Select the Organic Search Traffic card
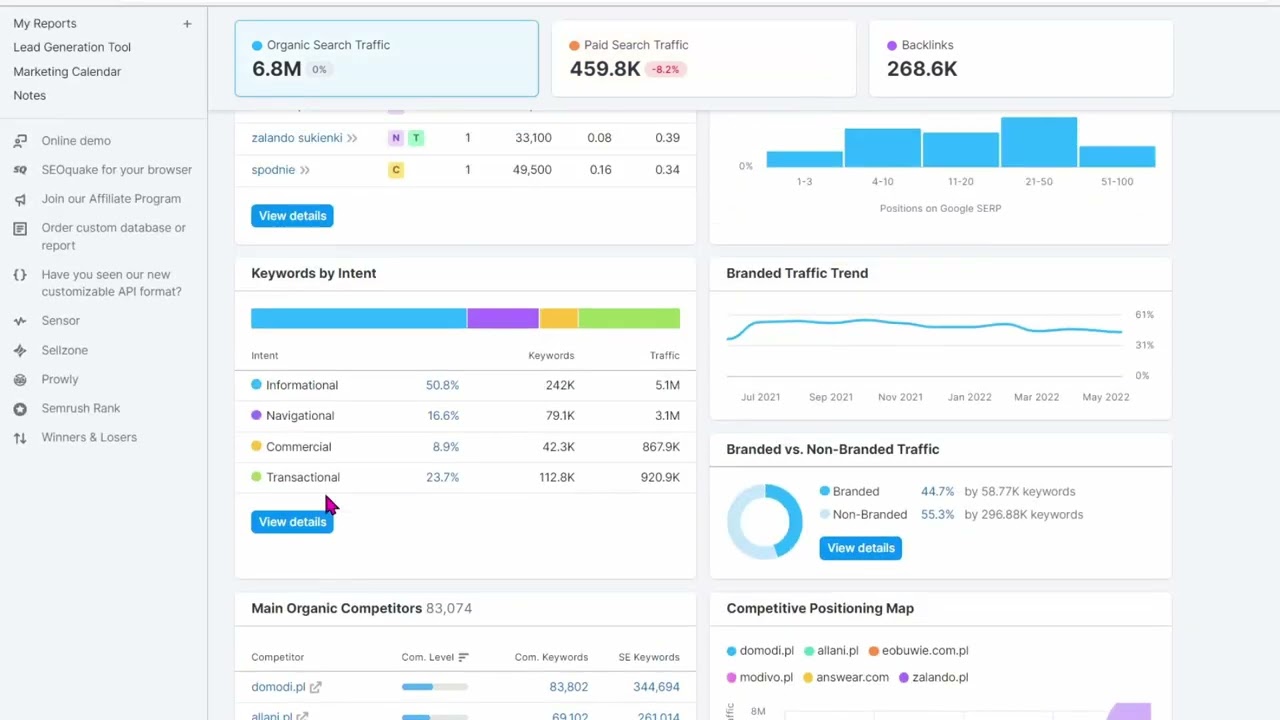The image size is (1280, 720). (386, 58)
